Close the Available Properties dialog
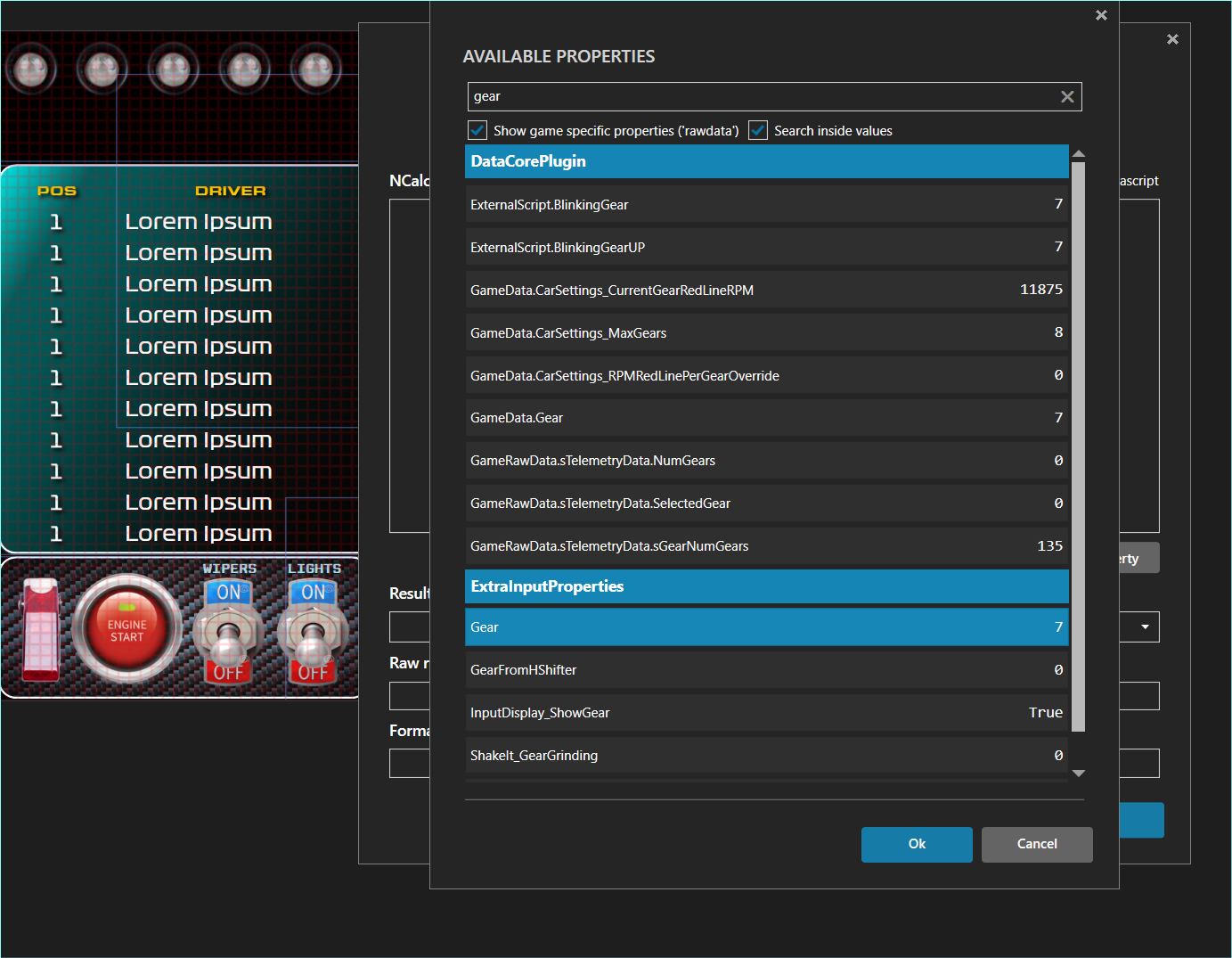 coord(1101,15)
